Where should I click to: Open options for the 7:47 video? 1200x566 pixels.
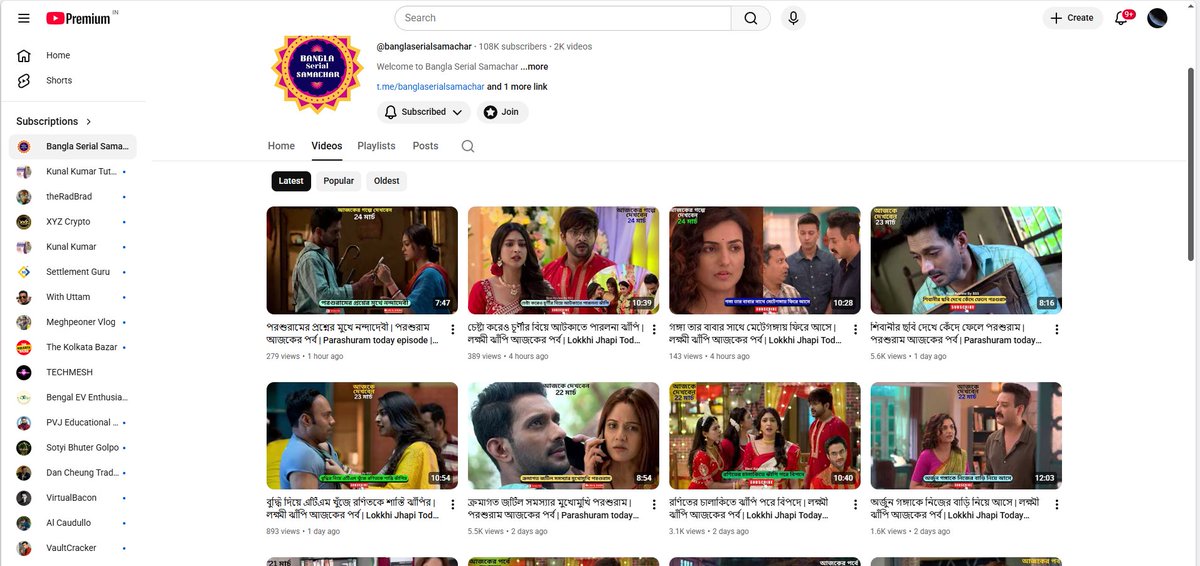pos(452,329)
